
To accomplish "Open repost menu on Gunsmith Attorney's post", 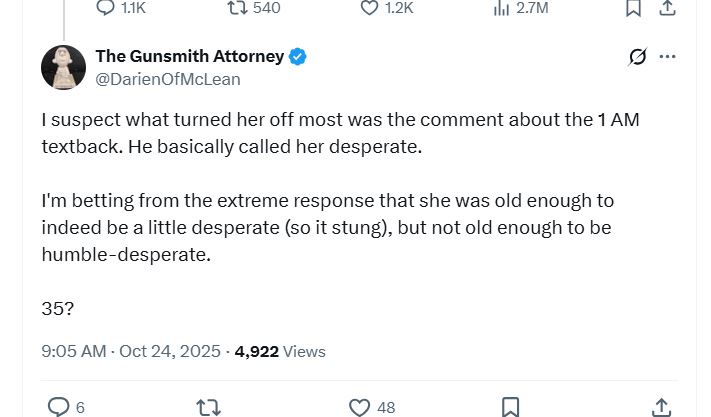I will (208, 407).
